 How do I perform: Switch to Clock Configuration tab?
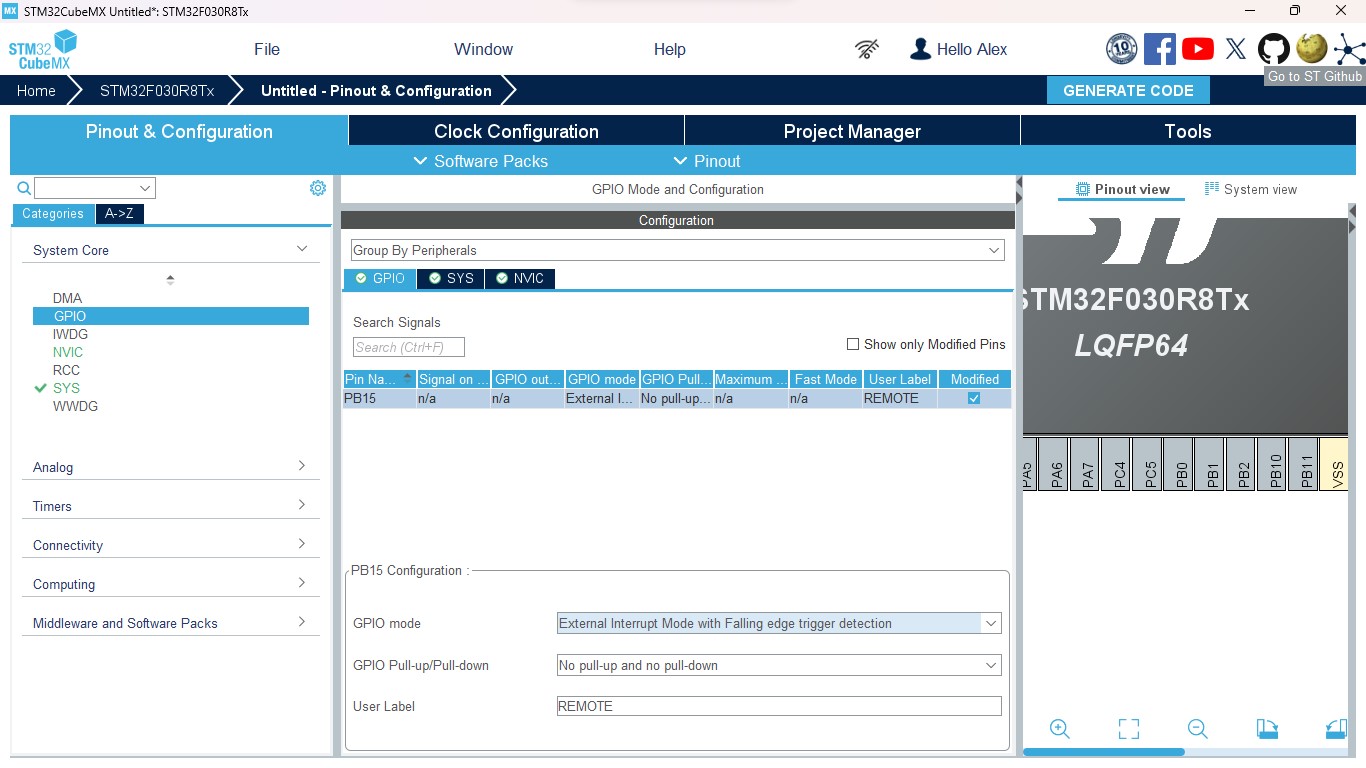pos(516,131)
